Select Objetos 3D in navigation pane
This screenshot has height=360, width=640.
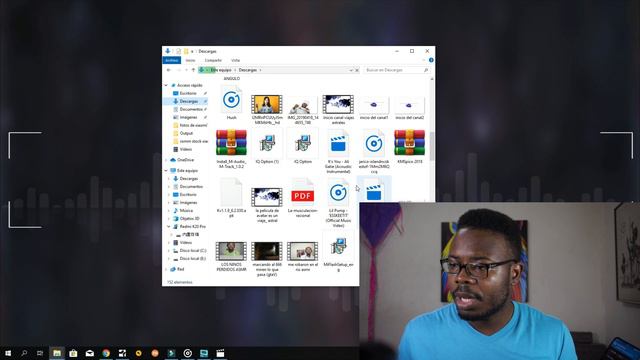tap(189, 219)
